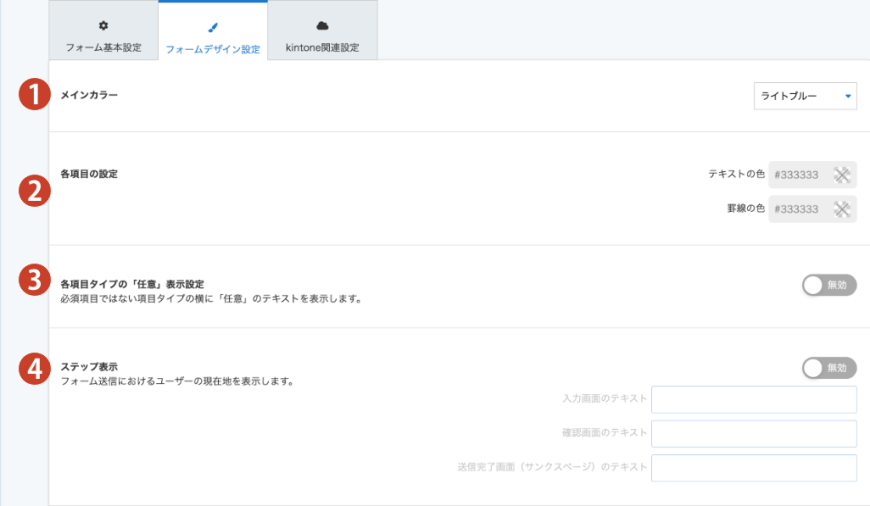Viewport: 870px width, 506px height.
Task: Click the ステップ表示 heading
Action: (x=89, y=367)
